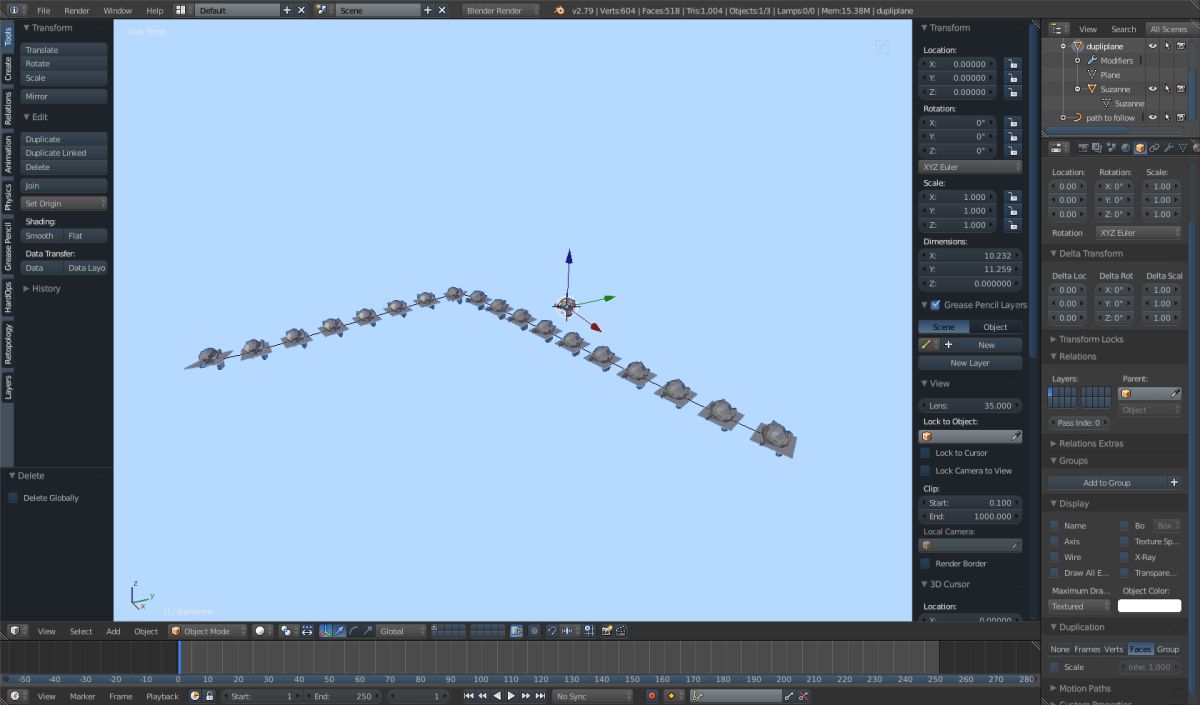Jump to first frame in timeline

tap(469, 696)
